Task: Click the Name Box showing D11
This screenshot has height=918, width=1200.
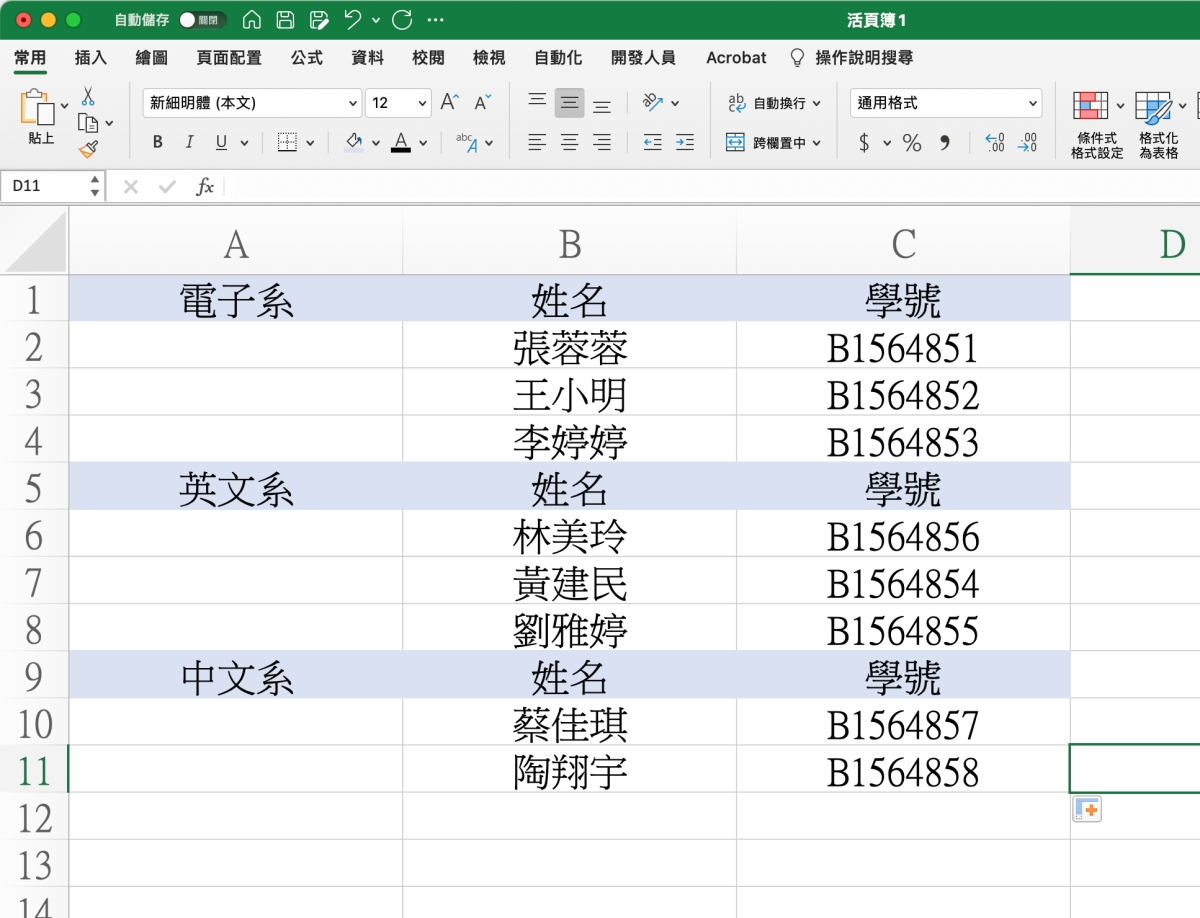Action: [45, 186]
